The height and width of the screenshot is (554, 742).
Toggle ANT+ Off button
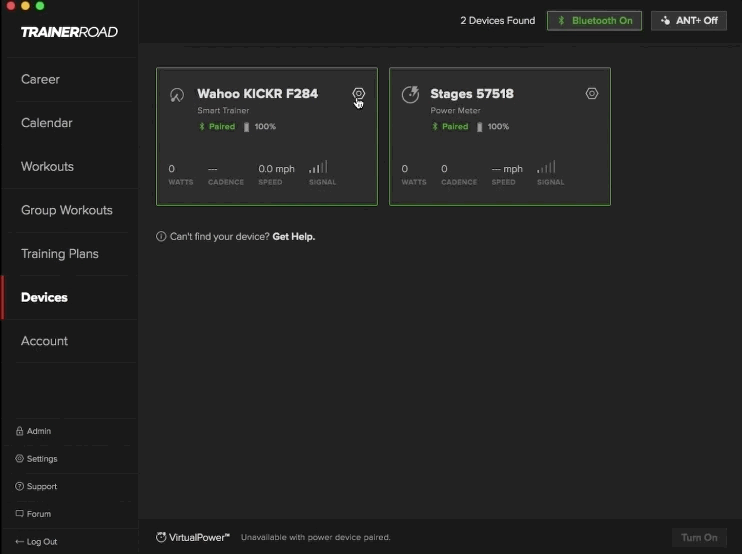(689, 21)
